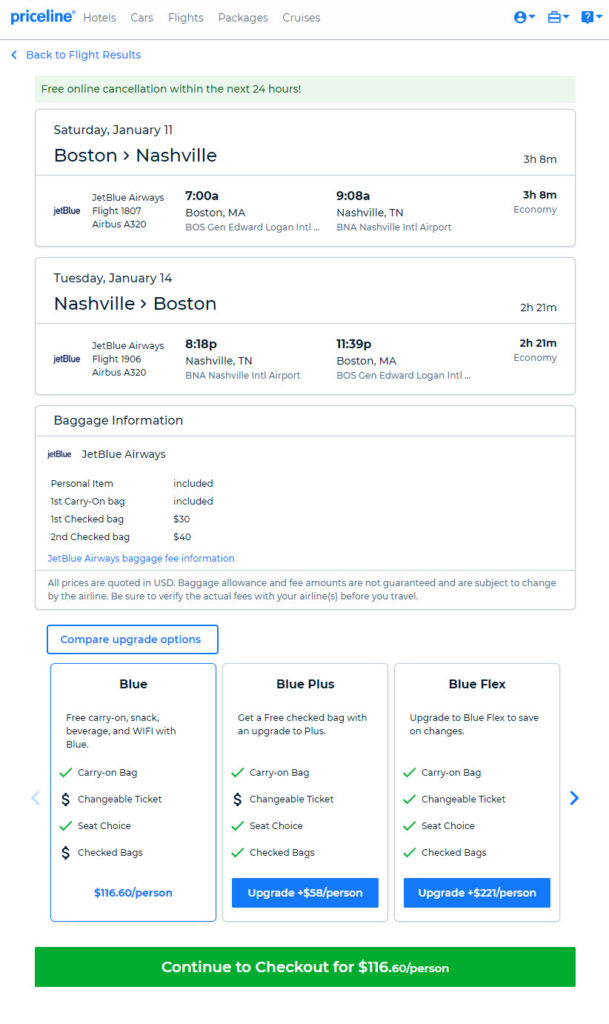Open the Packages tab
609x1024 pixels.
tap(243, 18)
